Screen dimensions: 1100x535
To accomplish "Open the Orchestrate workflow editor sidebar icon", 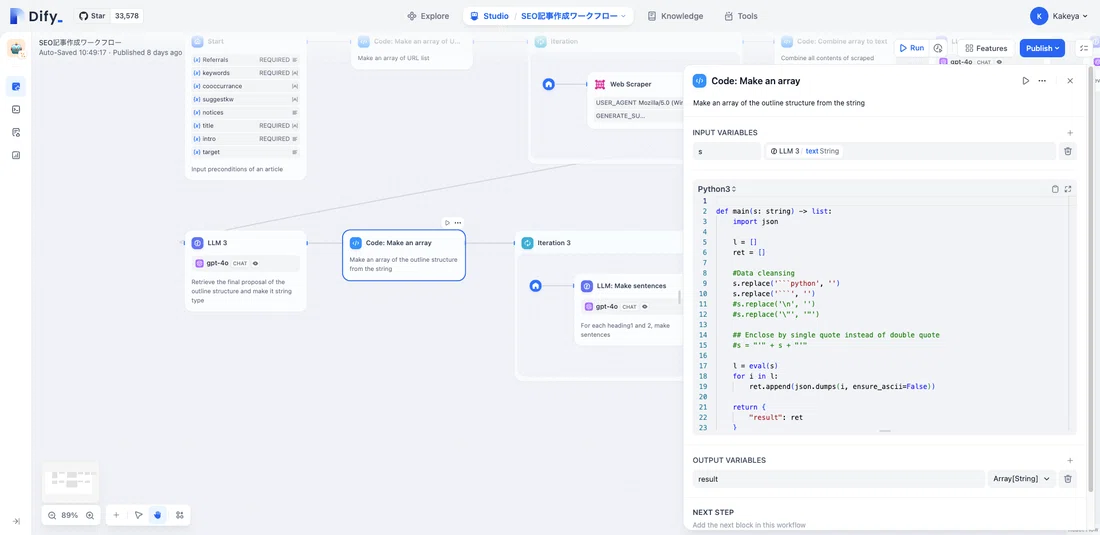I will pos(16,86).
